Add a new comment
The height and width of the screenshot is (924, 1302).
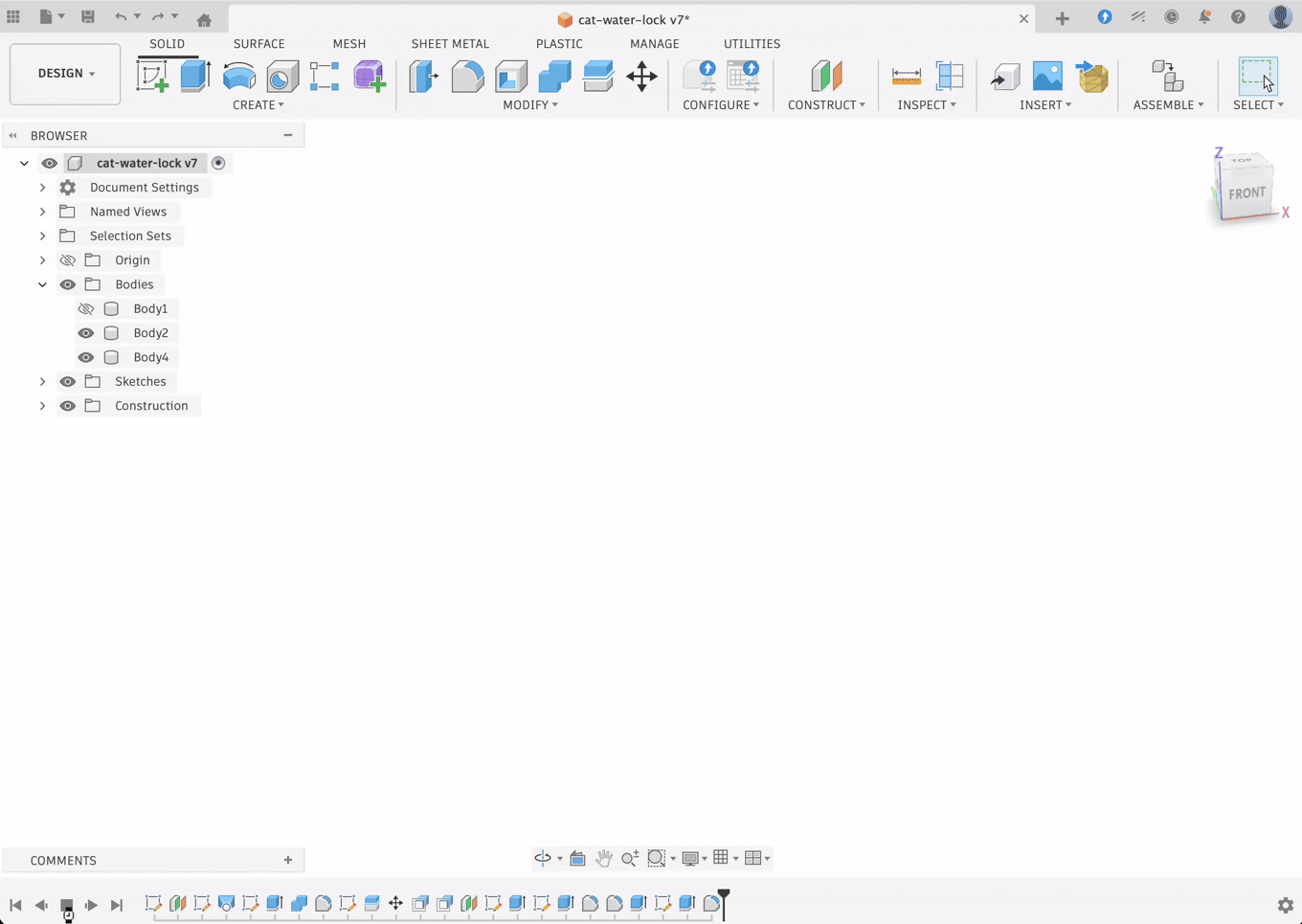288,860
